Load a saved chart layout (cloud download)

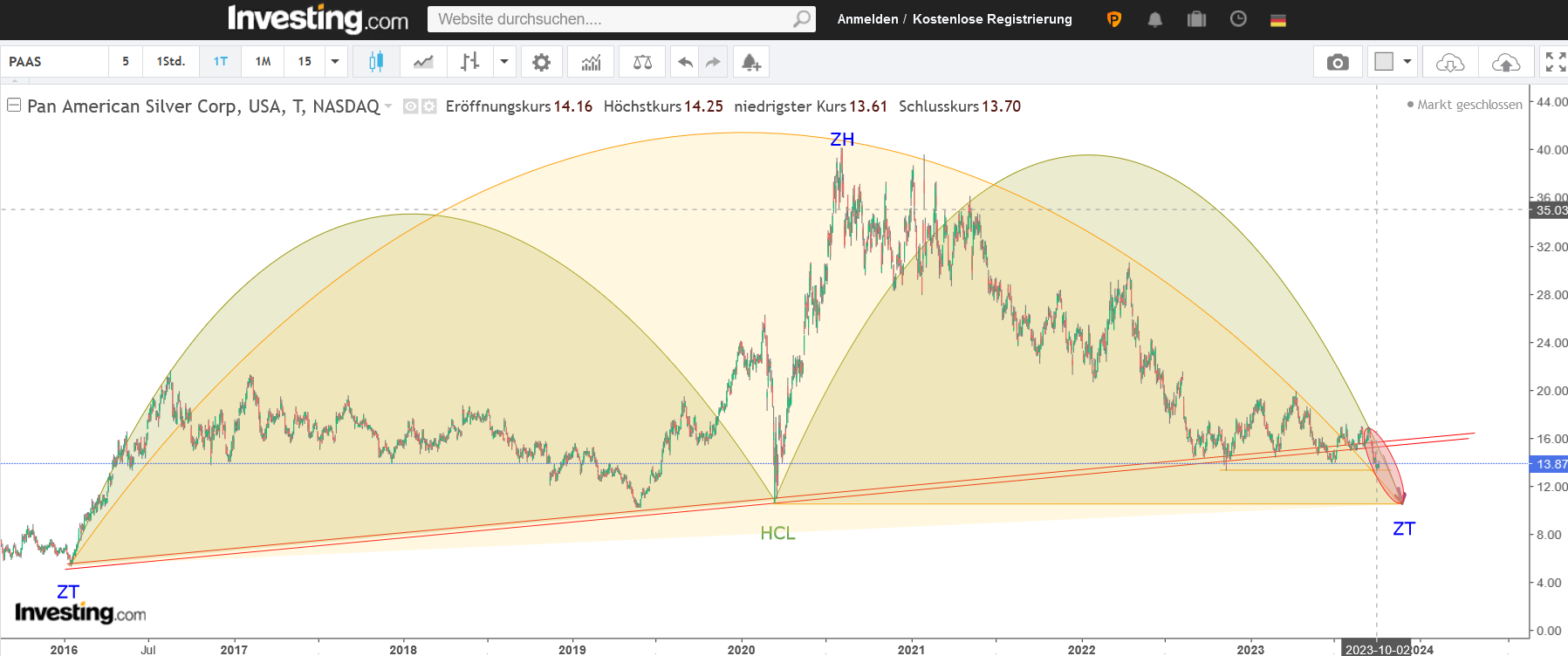coord(1450,62)
